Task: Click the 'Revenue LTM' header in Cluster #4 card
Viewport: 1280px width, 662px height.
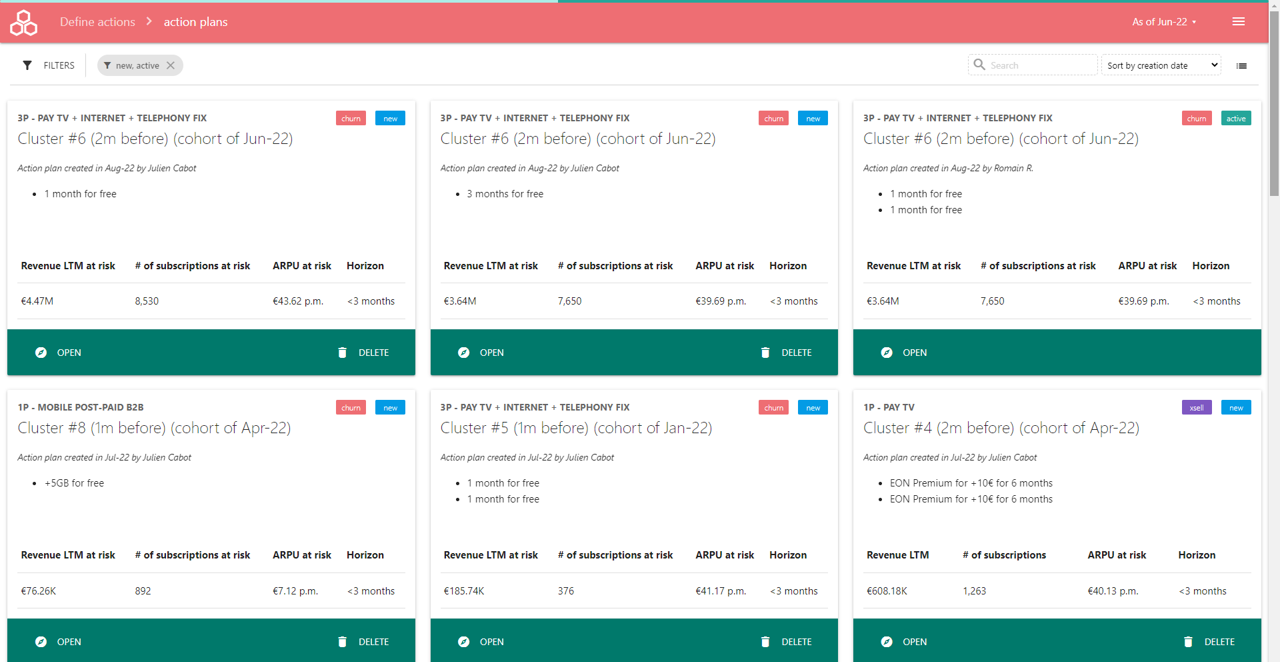Action: 898,555
